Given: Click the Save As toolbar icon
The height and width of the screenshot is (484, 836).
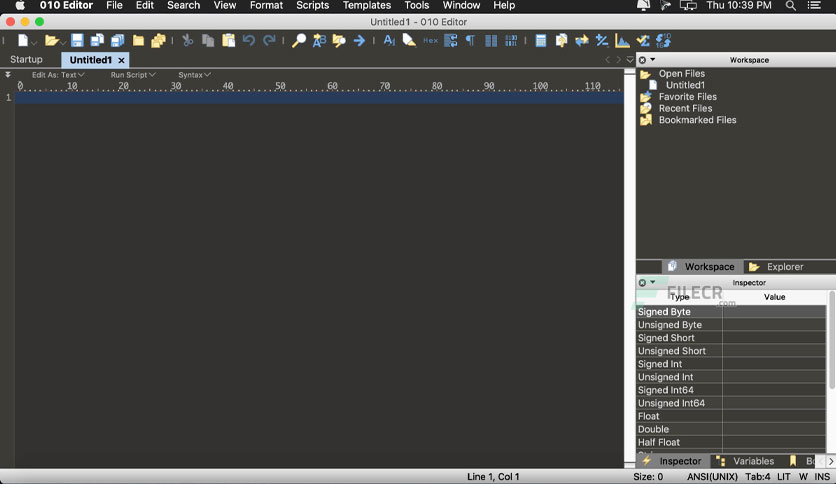Looking at the screenshot, I should [x=97, y=41].
